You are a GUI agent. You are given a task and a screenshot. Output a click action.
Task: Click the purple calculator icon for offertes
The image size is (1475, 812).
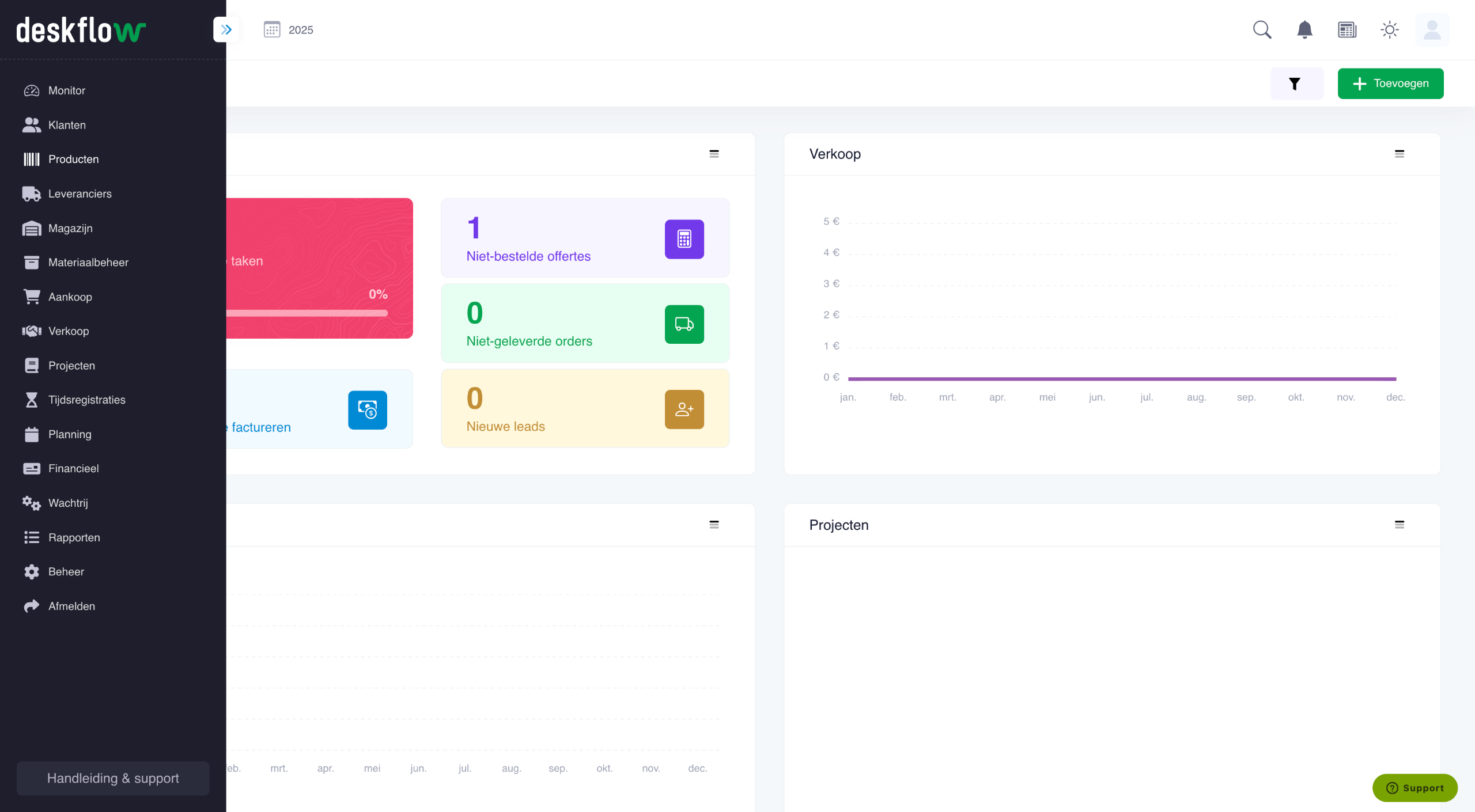684,239
